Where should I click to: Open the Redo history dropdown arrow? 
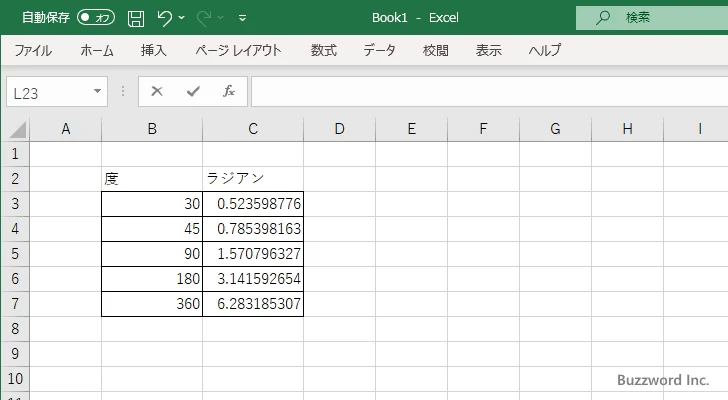point(221,18)
